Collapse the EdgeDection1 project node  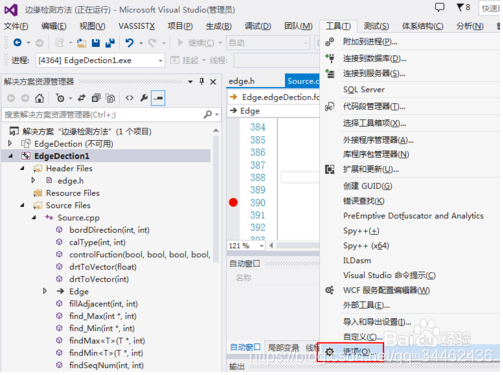click(x=11, y=156)
